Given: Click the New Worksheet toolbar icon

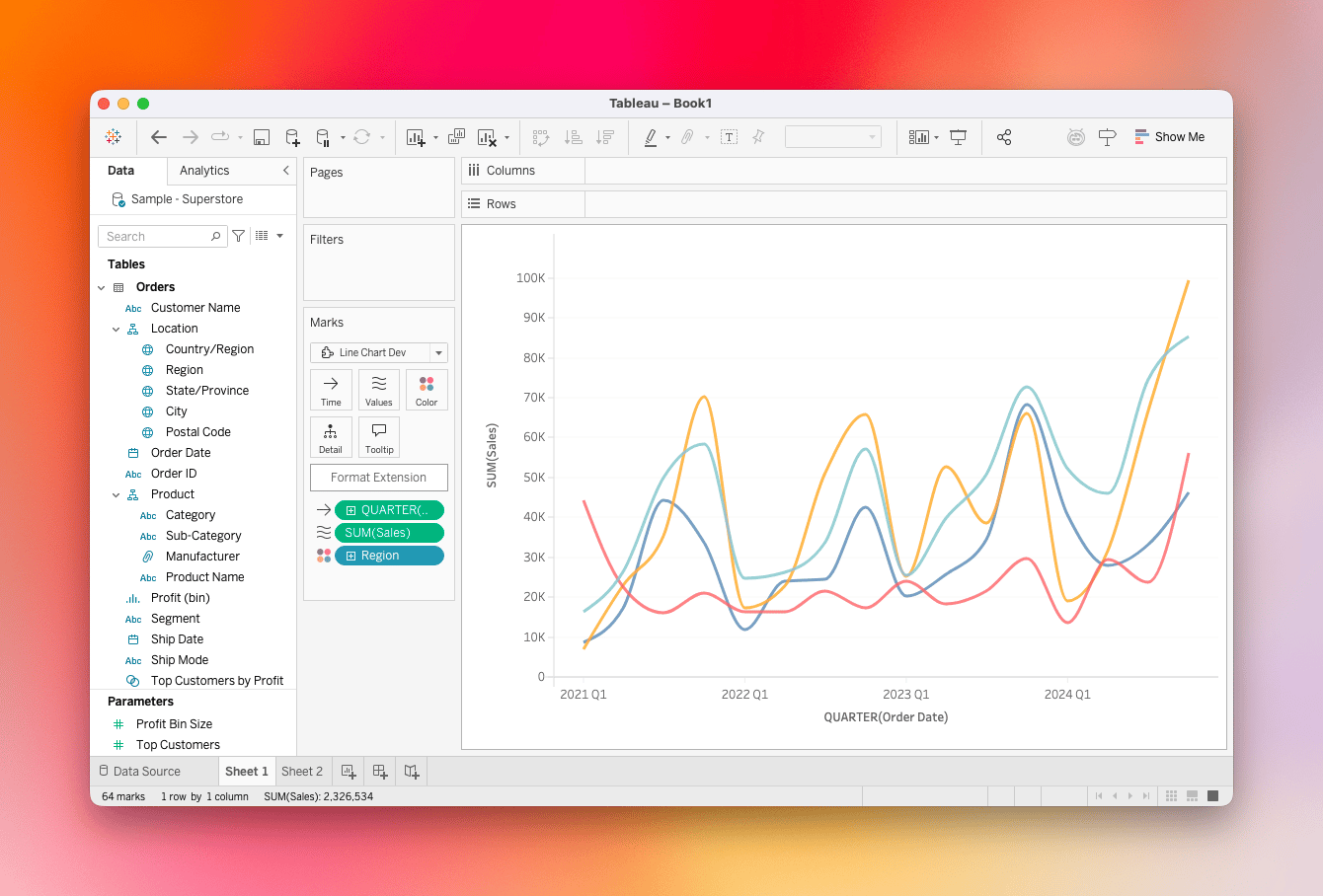Looking at the screenshot, I should [x=416, y=137].
